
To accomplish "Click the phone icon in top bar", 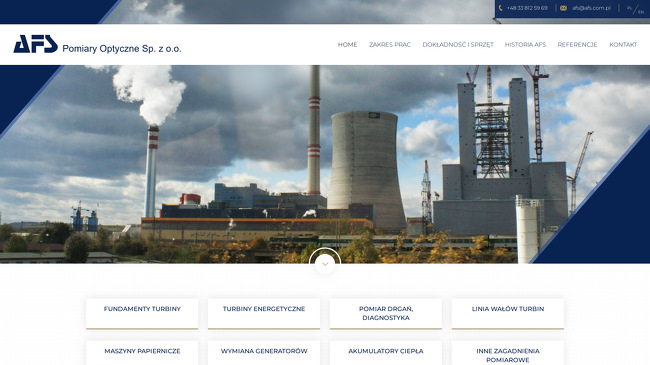I will click(x=500, y=8).
